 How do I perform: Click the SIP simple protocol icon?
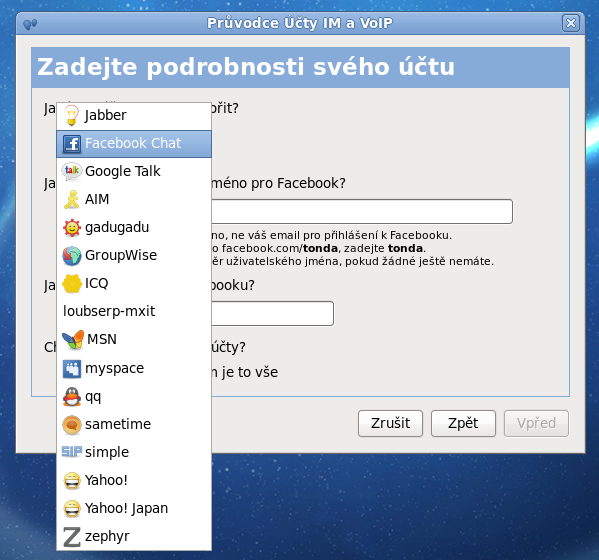point(72,452)
